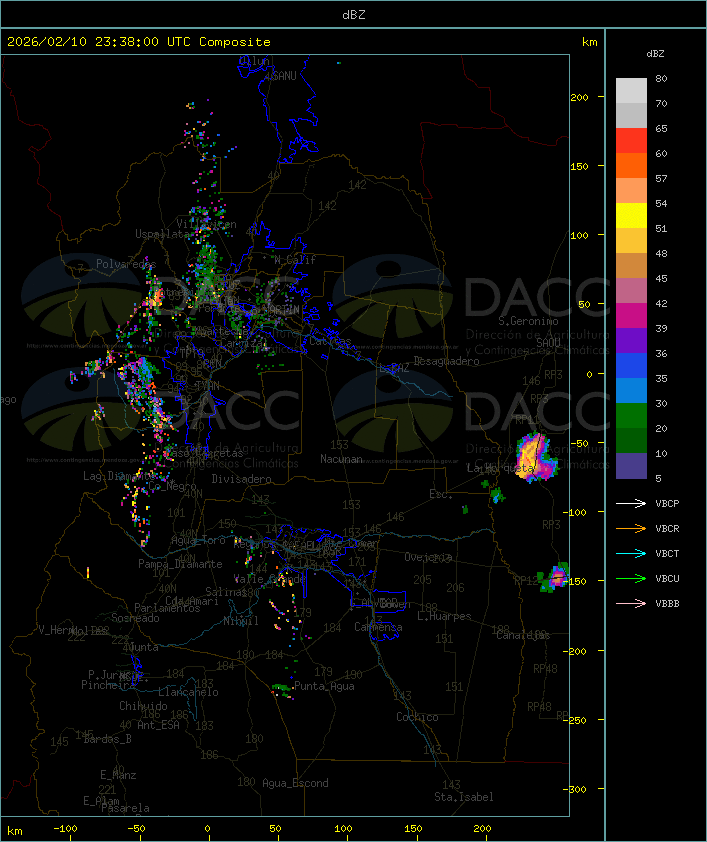Click the Cochico place label
Viewport: 707px width, 842px height.
coord(417,717)
